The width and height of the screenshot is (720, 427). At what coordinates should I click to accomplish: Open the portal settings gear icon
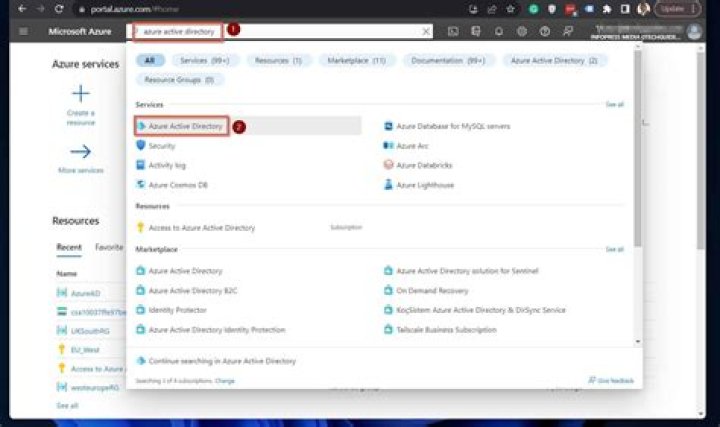[522, 31]
